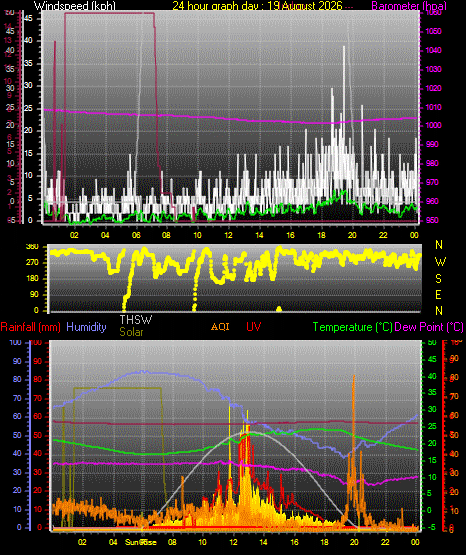Click hour 10 under the temperature graph
This screenshot has width=466, height=555.
pos(202,542)
